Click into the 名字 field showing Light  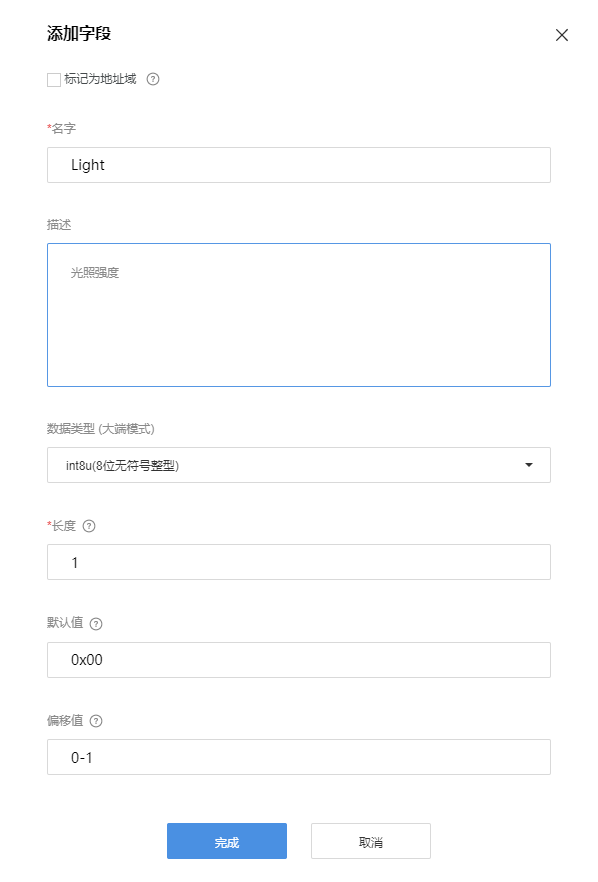click(x=298, y=165)
